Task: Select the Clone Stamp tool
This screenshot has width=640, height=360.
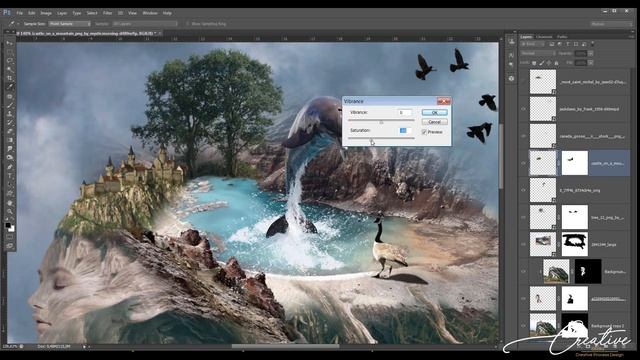Action: pyautogui.click(x=9, y=114)
